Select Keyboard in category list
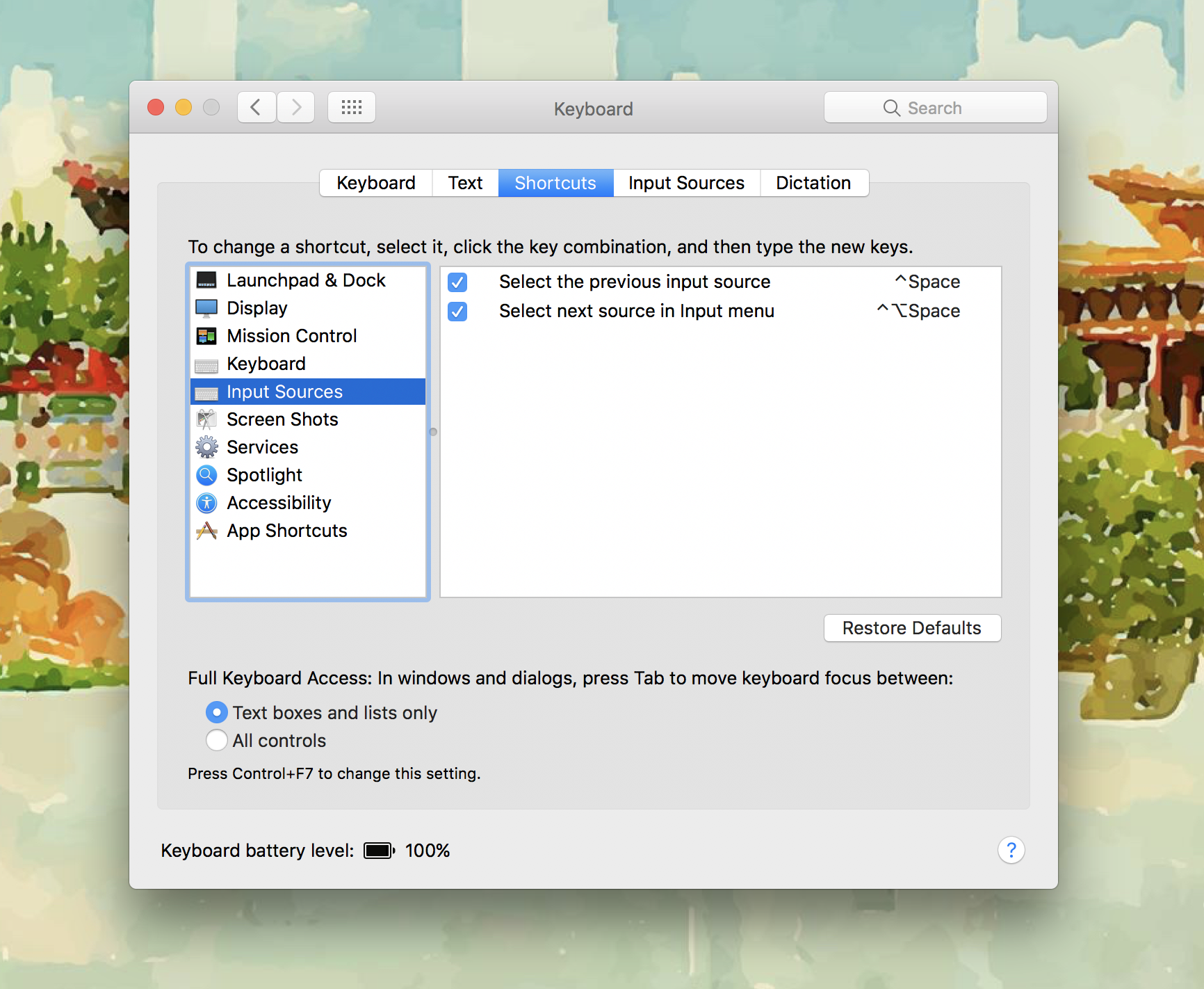 [x=308, y=364]
